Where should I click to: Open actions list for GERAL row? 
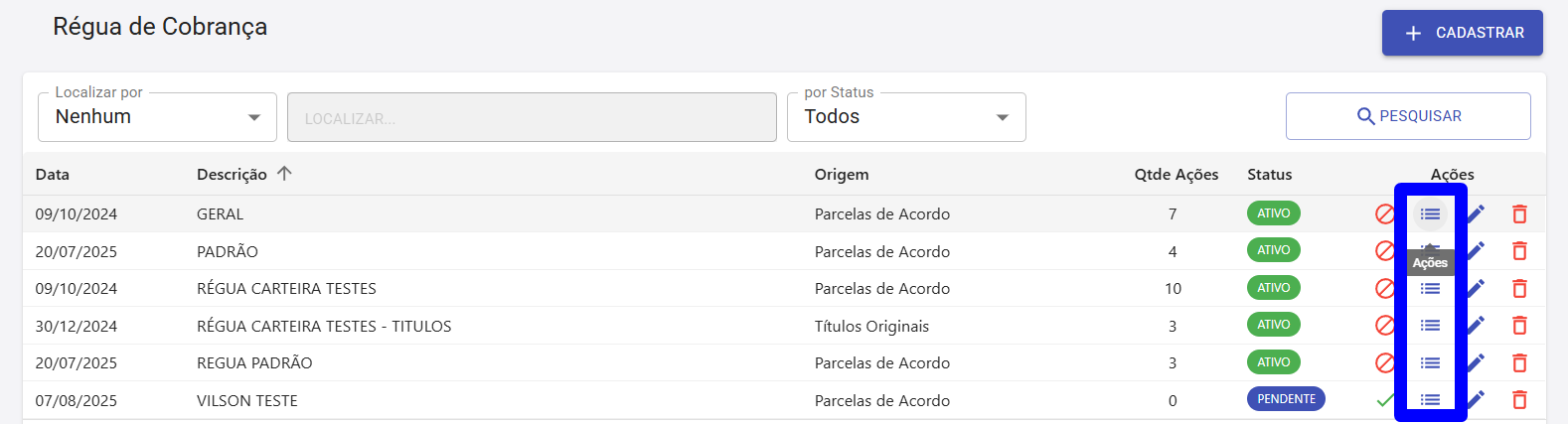(x=1430, y=213)
